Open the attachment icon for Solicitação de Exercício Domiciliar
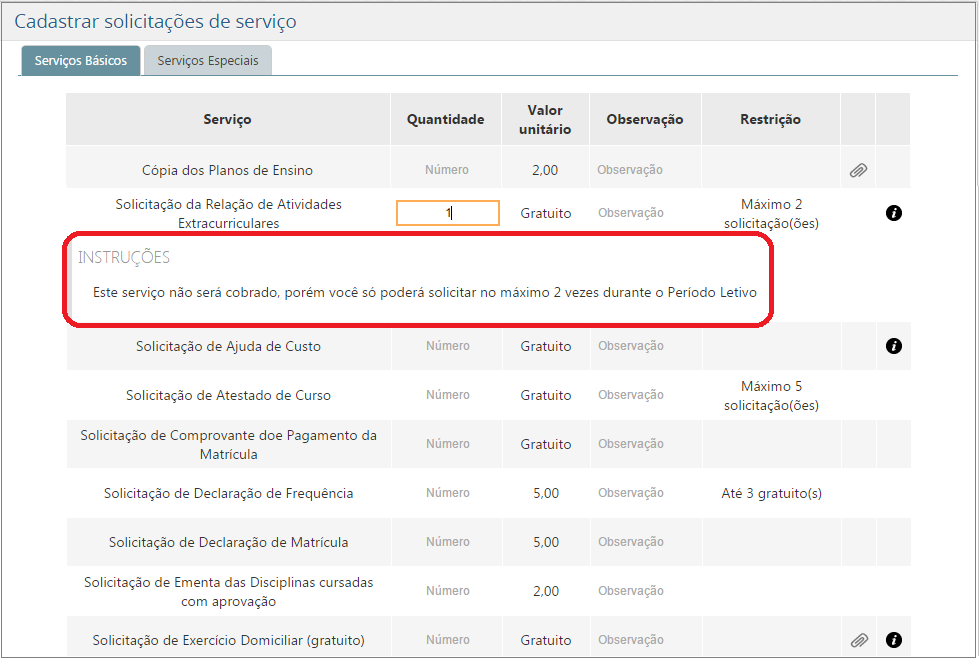This screenshot has width=979, height=659. [x=857, y=639]
